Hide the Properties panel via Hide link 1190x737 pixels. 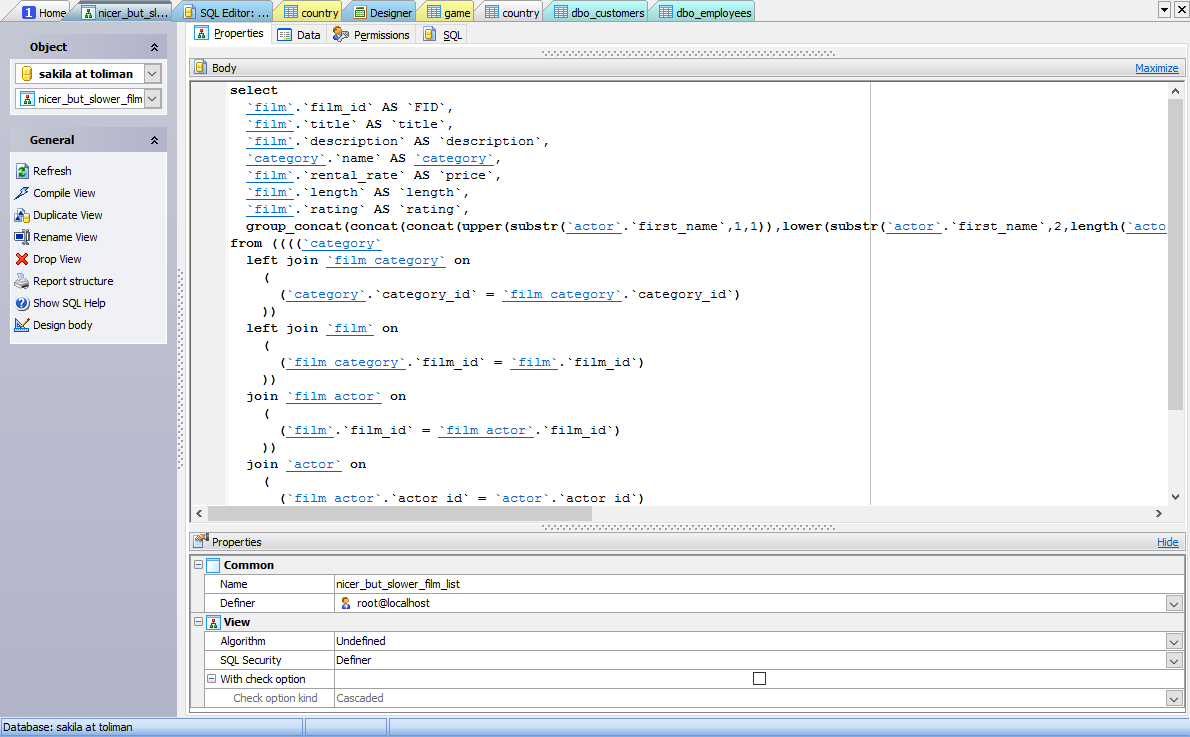coord(1167,542)
